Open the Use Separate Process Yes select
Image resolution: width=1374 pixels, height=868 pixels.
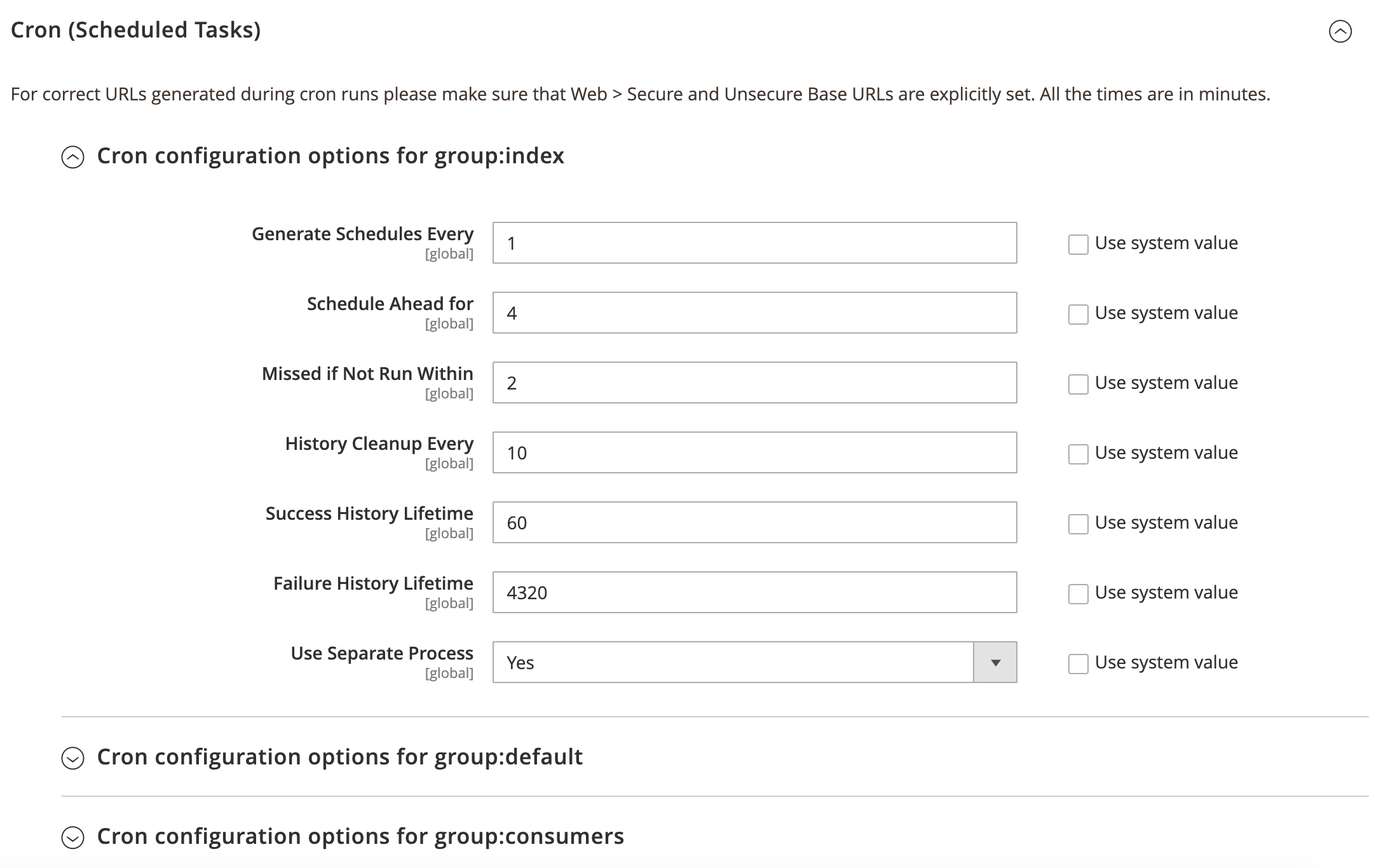click(733, 662)
